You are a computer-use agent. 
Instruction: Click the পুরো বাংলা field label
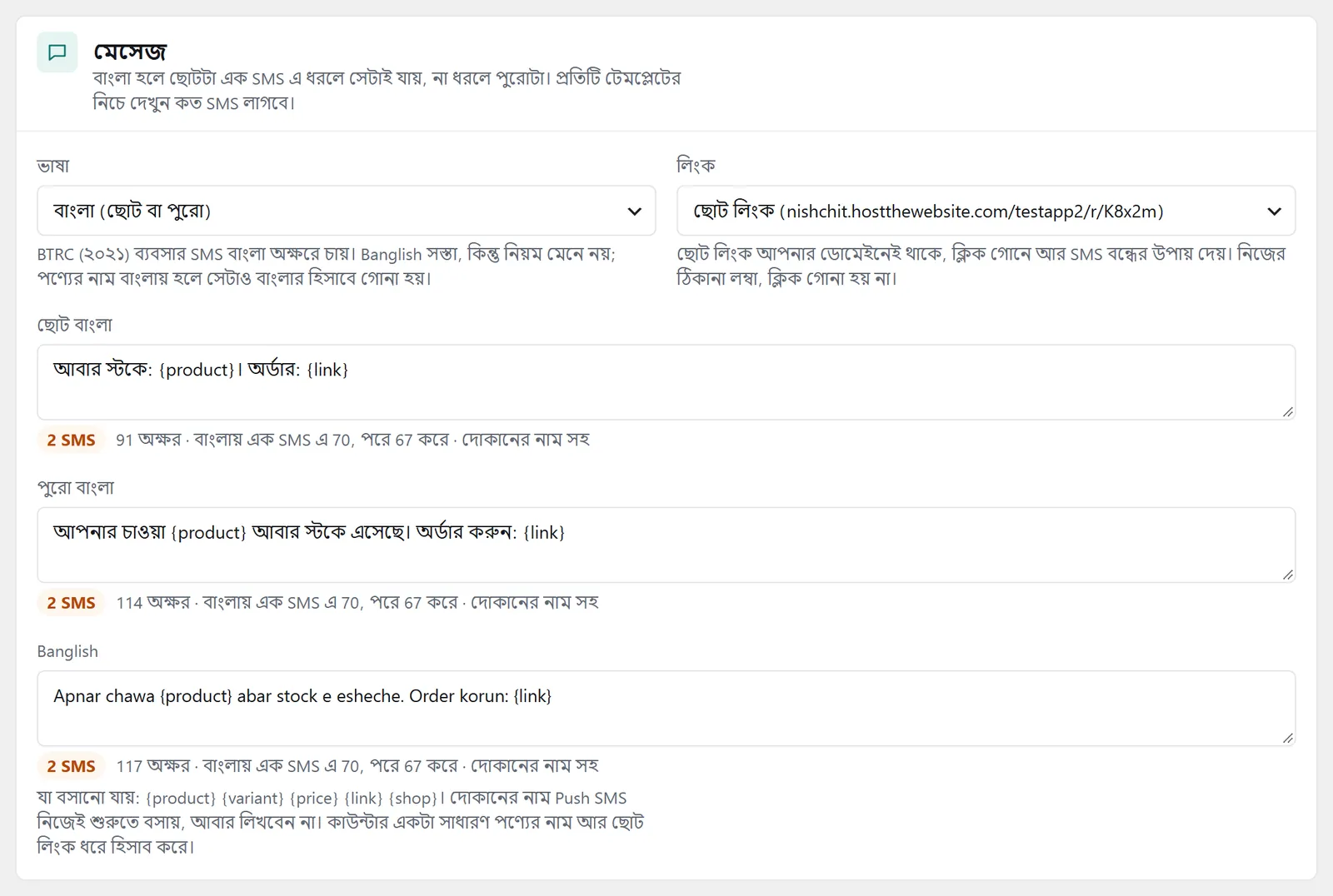76,488
